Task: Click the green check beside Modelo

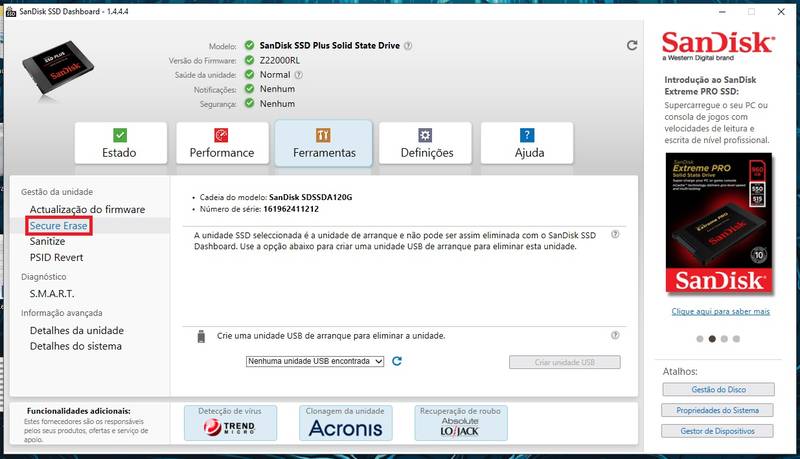Action: [x=249, y=45]
